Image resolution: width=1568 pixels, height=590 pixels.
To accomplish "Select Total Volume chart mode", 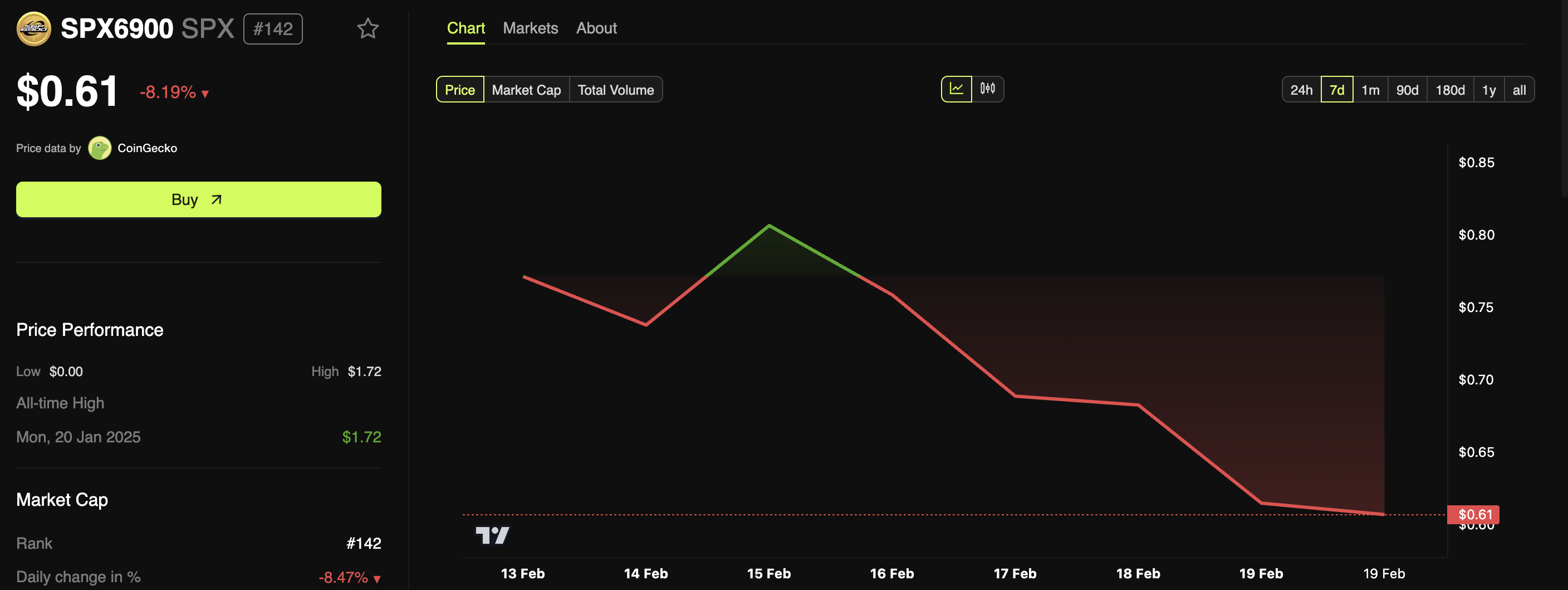I will (615, 90).
